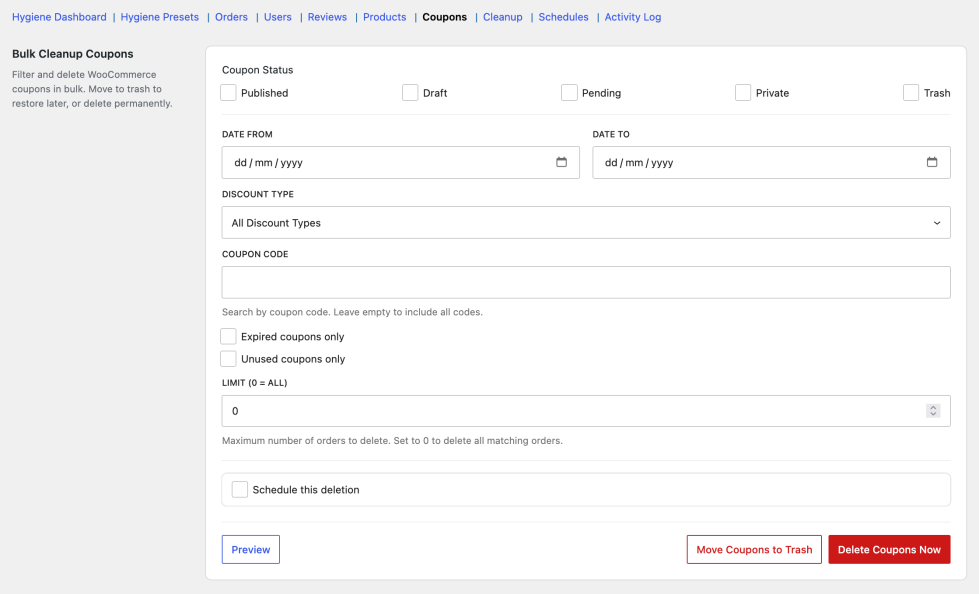Click into the Date To input

click(x=771, y=162)
